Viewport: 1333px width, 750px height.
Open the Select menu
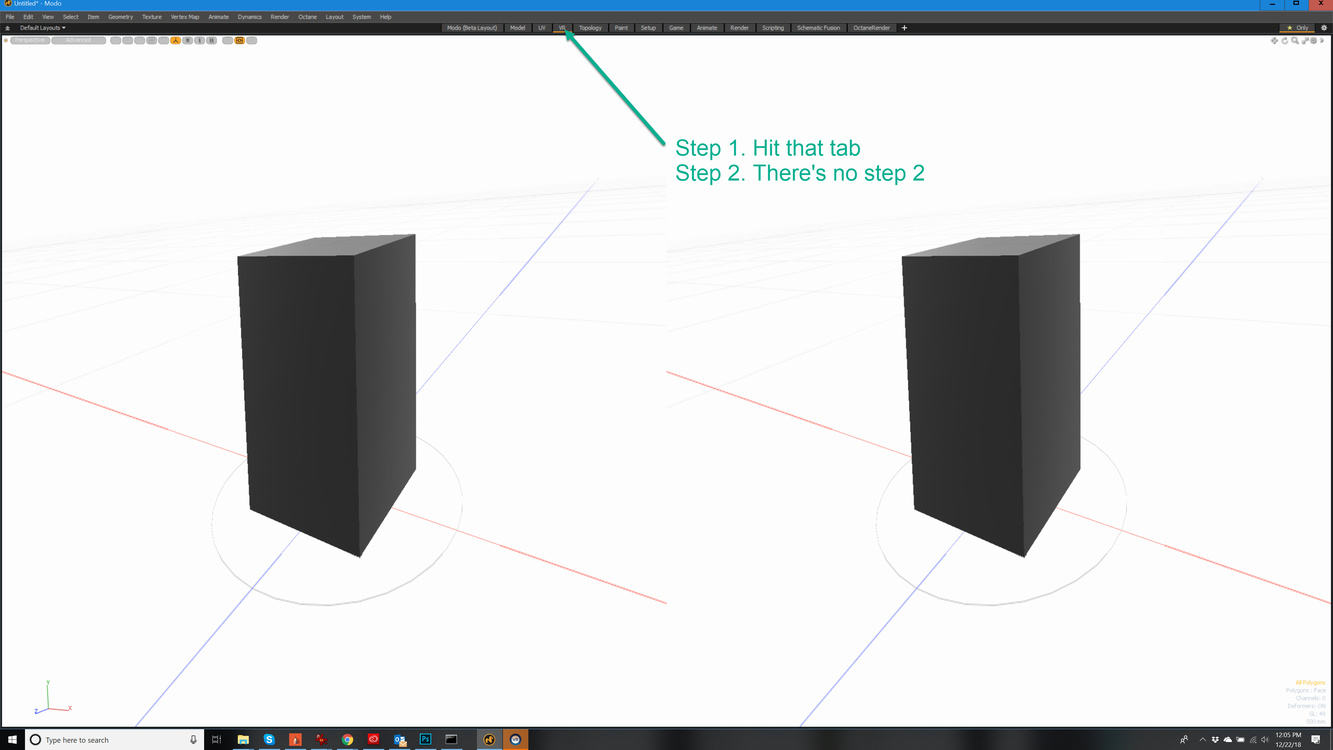[70, 17]
